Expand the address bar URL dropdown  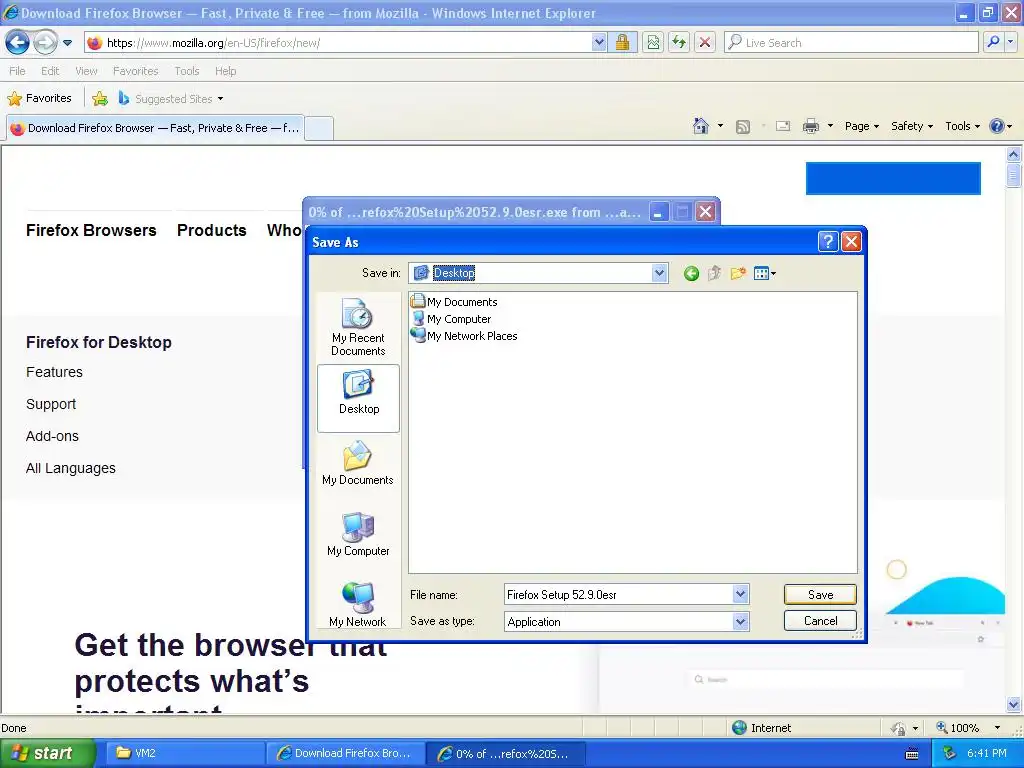(x=599, y=43)
